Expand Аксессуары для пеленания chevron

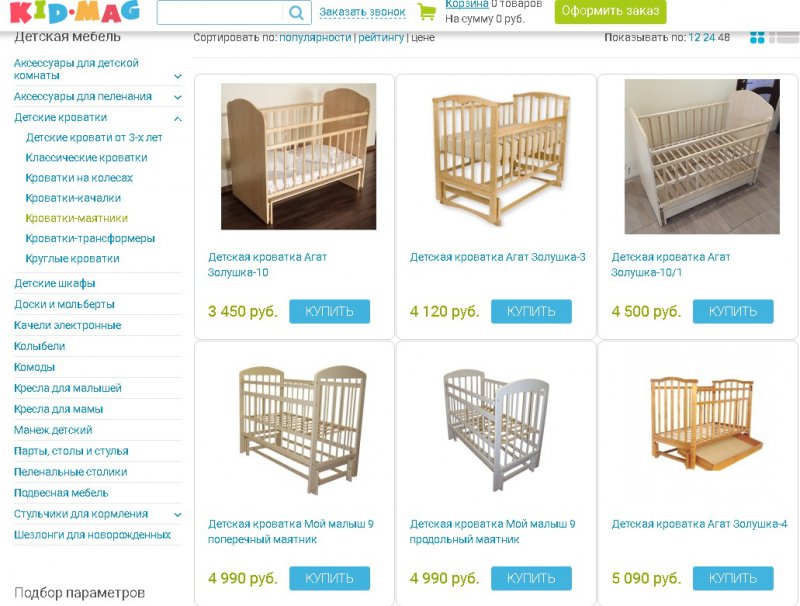(x=178, y=97)
